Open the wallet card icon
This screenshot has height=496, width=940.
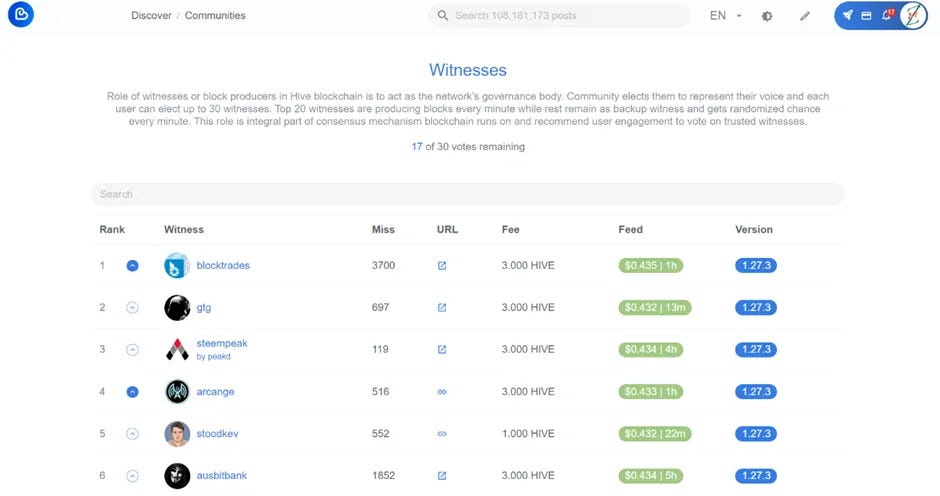point(866,16)
